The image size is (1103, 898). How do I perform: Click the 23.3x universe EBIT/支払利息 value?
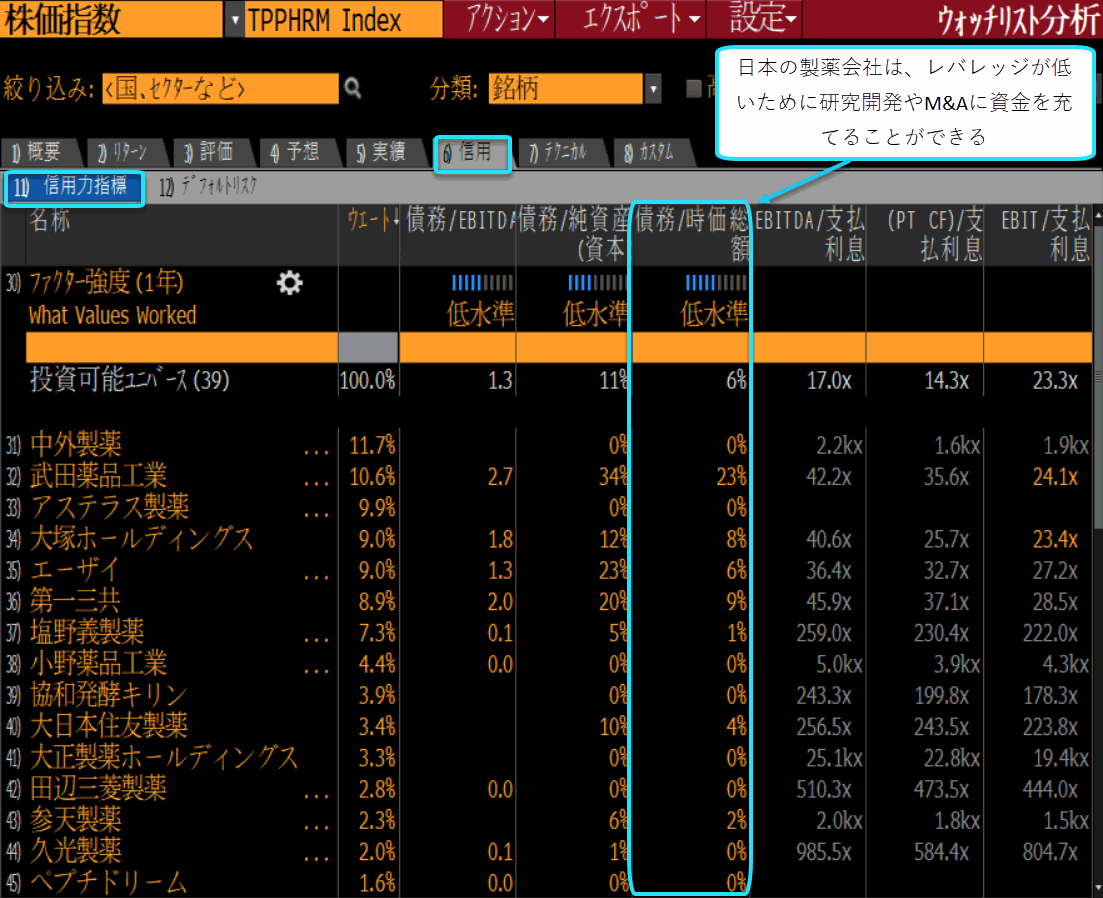point(1055,380)
